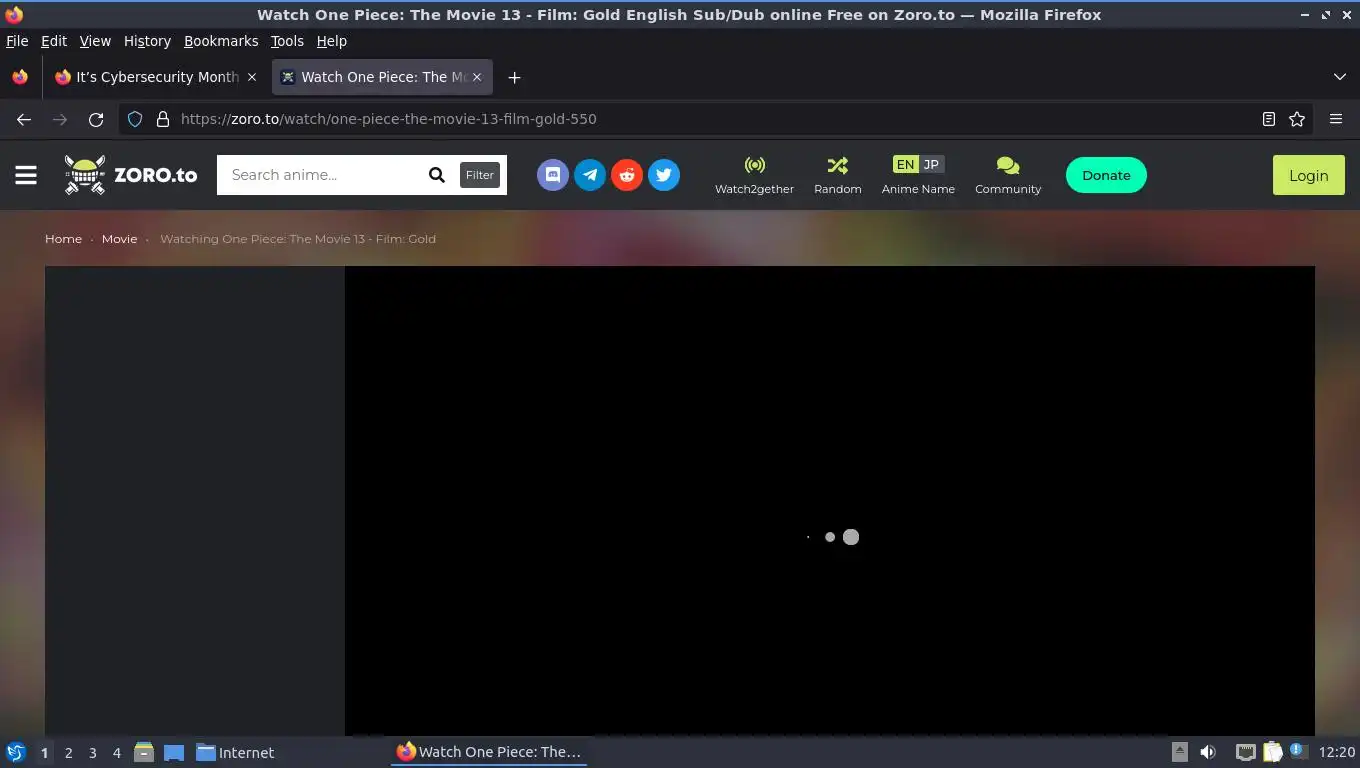
Task: Open the Telegram social link
Action: (x=590, y=175)
